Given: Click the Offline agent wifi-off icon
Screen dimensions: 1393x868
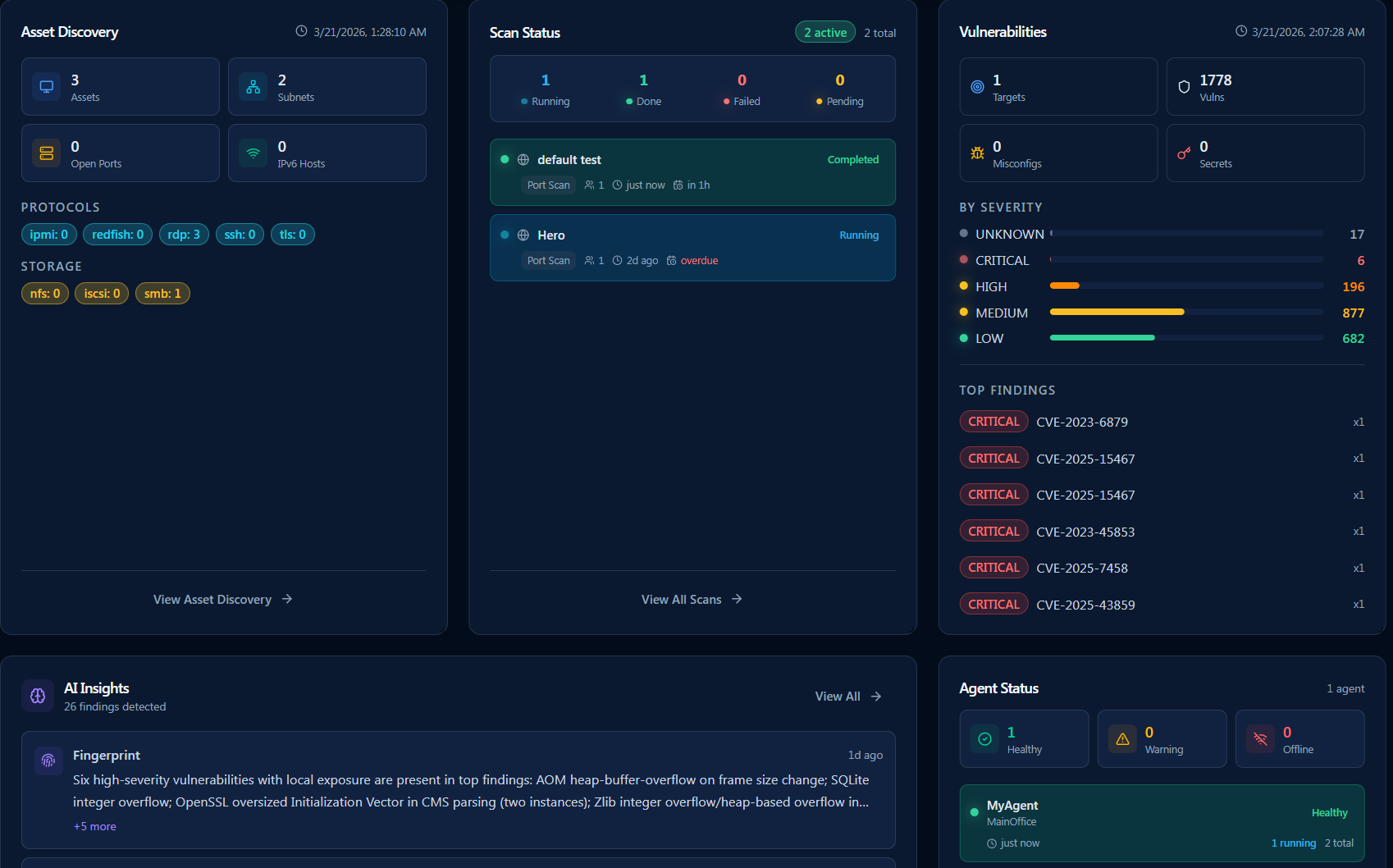Looking at the screenshot, I should click(x=1260, y=739).
